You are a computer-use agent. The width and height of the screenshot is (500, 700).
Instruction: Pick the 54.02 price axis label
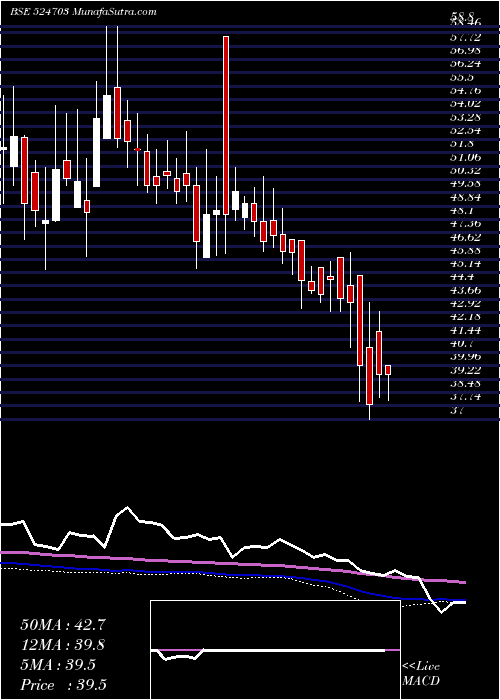[465, 104]
